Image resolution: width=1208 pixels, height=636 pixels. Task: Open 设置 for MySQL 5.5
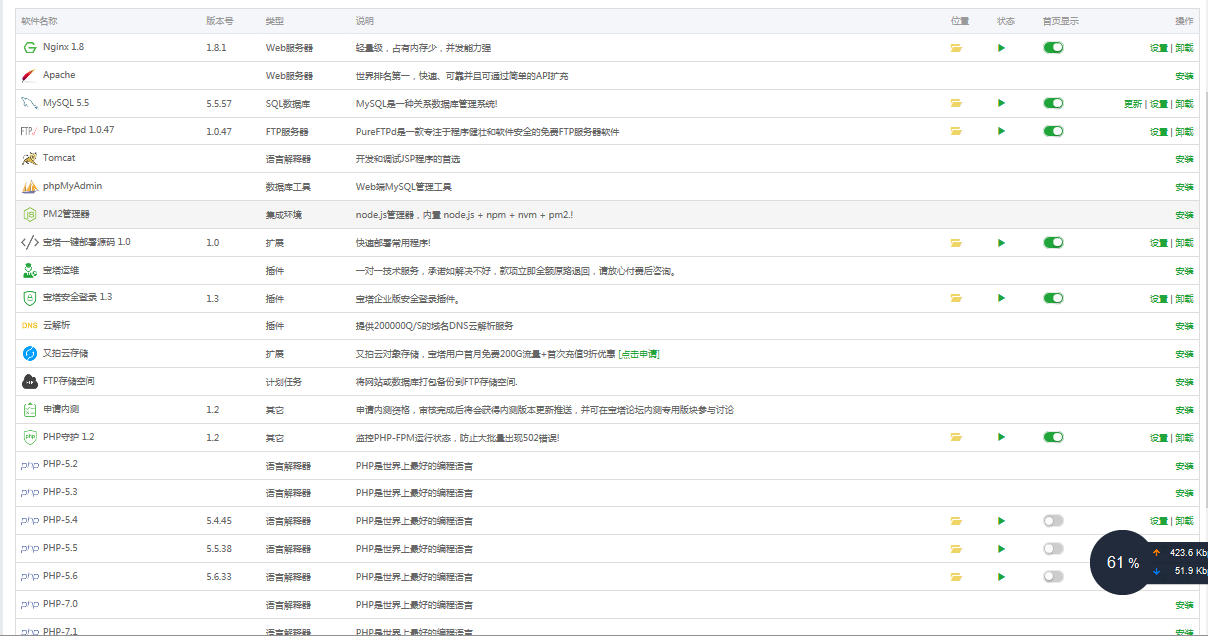click(x=1159, y=104)
